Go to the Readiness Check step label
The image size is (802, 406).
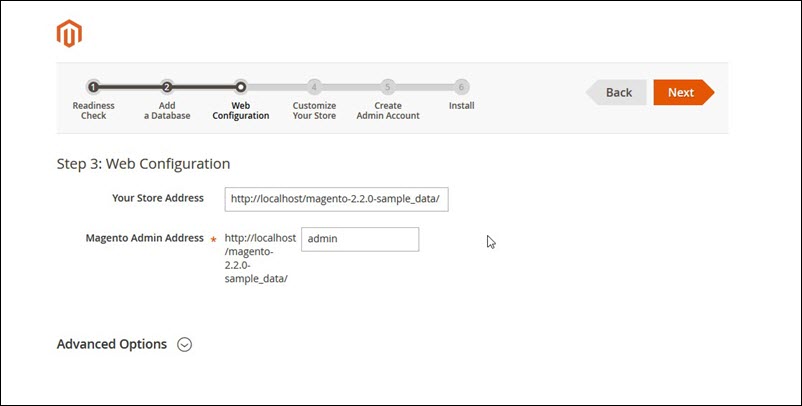[x=93, y=110]
